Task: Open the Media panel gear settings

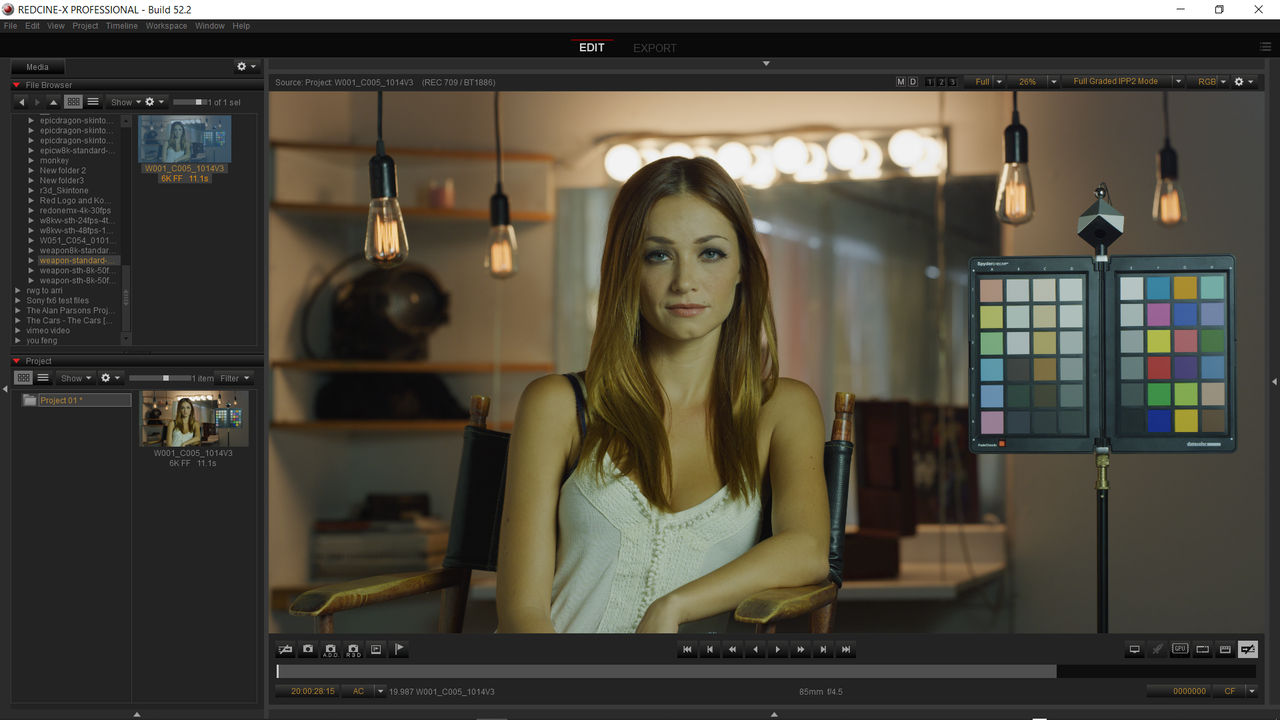Action: (x=246, y=67)
